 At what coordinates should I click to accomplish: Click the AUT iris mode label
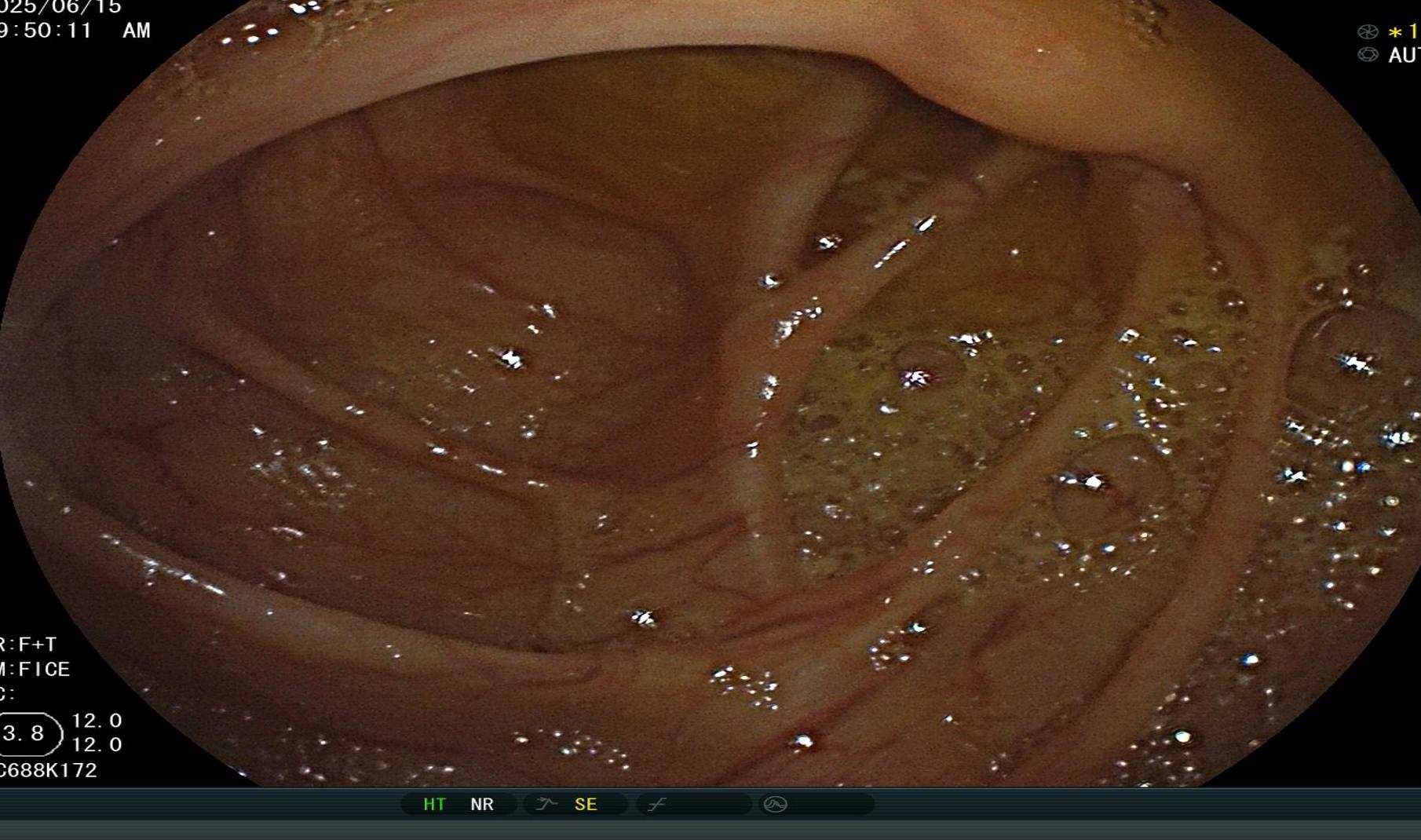[x=1405, y=56]
